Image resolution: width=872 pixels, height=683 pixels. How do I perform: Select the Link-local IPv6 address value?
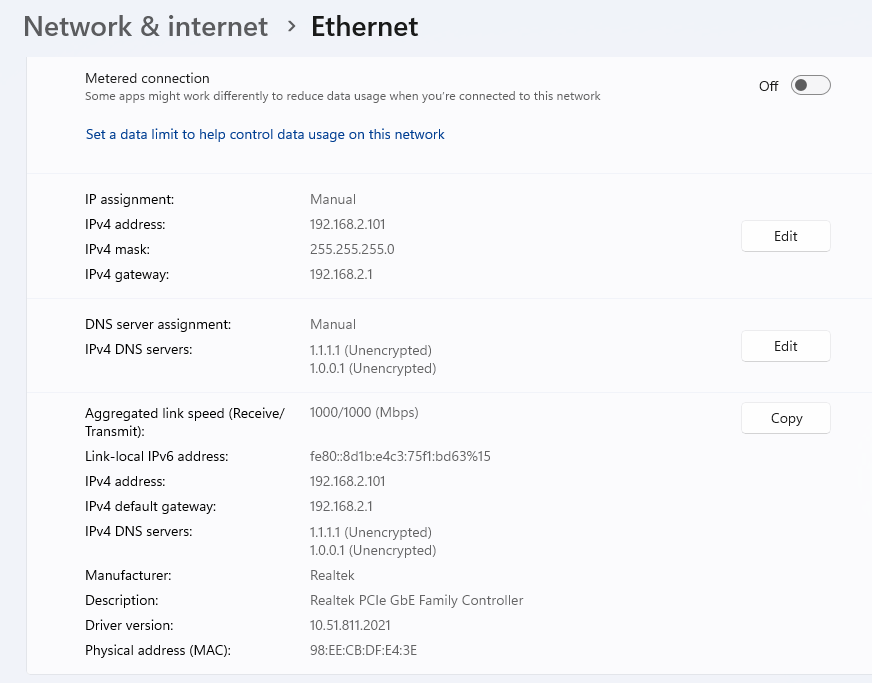coord(400,456)
